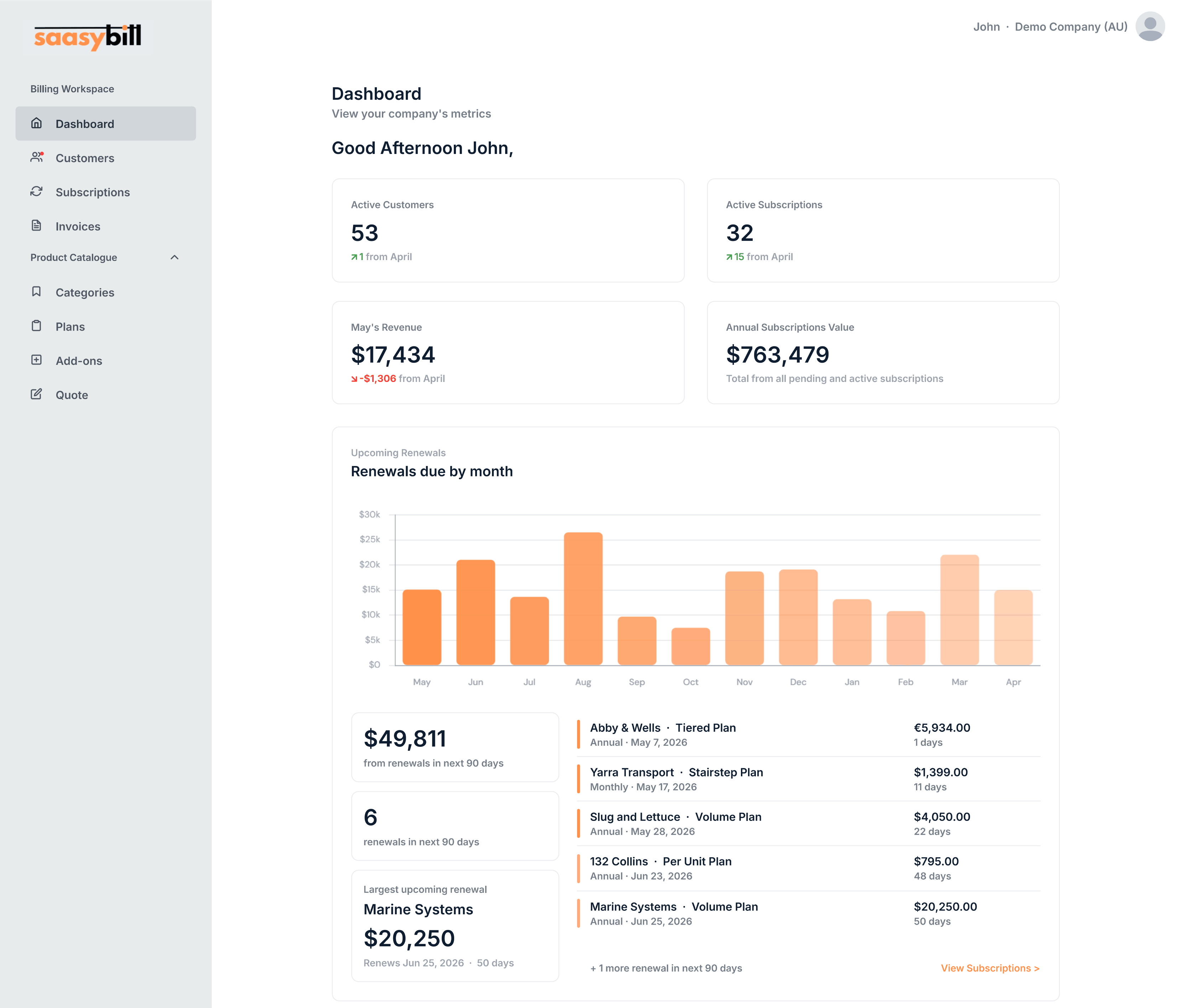Click the May bar in renewals chart
The image size is (1178, 1008).
[422, 627]
